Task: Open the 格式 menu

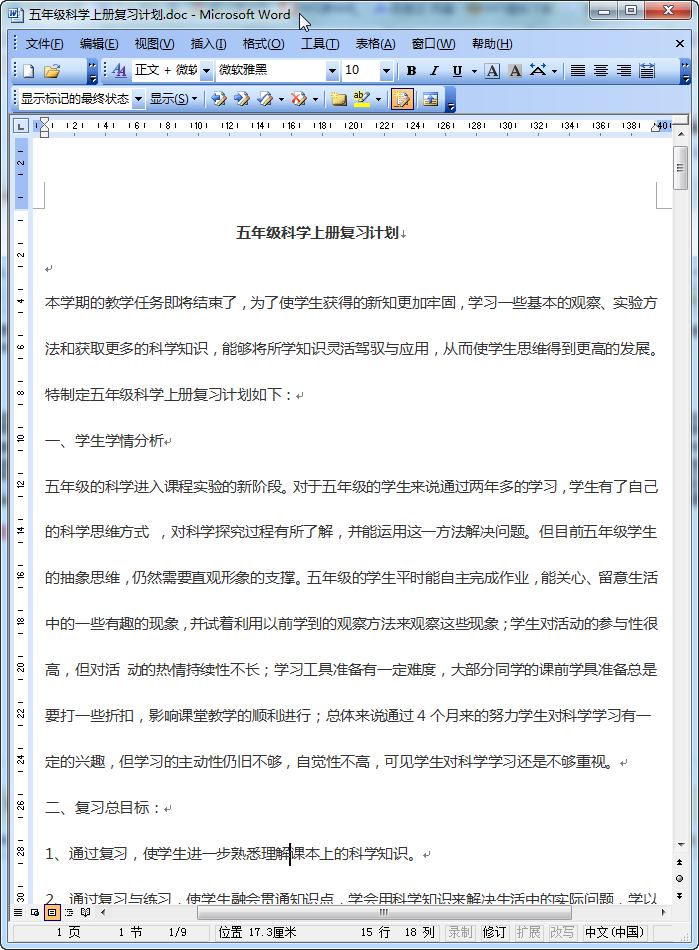Action: [263, 44]
